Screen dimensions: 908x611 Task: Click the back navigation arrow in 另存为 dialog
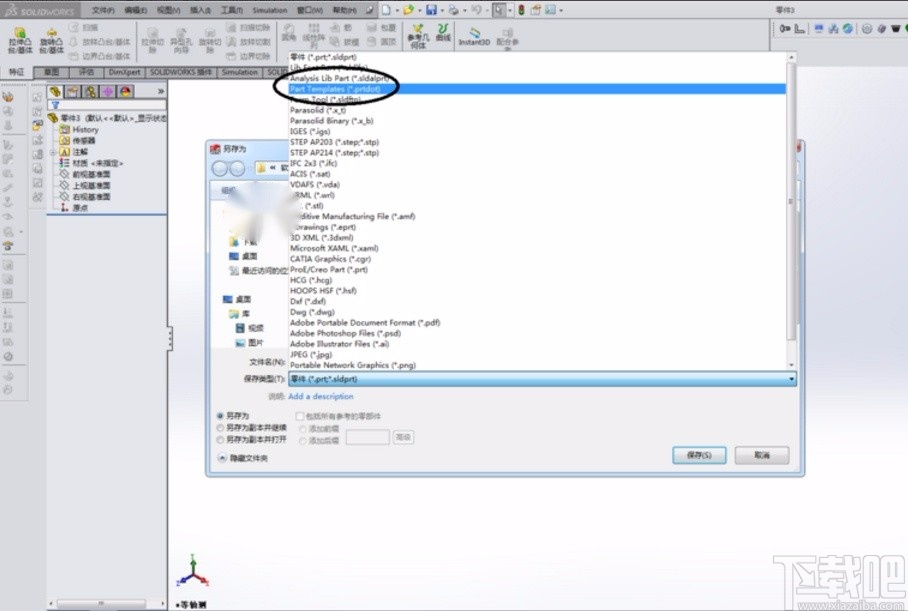click(219, 169)
